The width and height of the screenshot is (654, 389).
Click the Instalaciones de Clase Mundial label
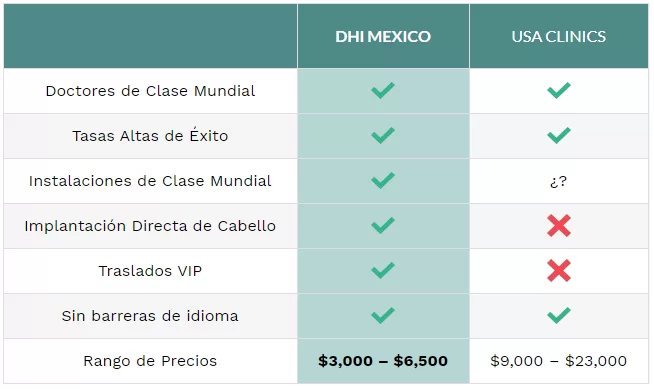tap(150, 181)
